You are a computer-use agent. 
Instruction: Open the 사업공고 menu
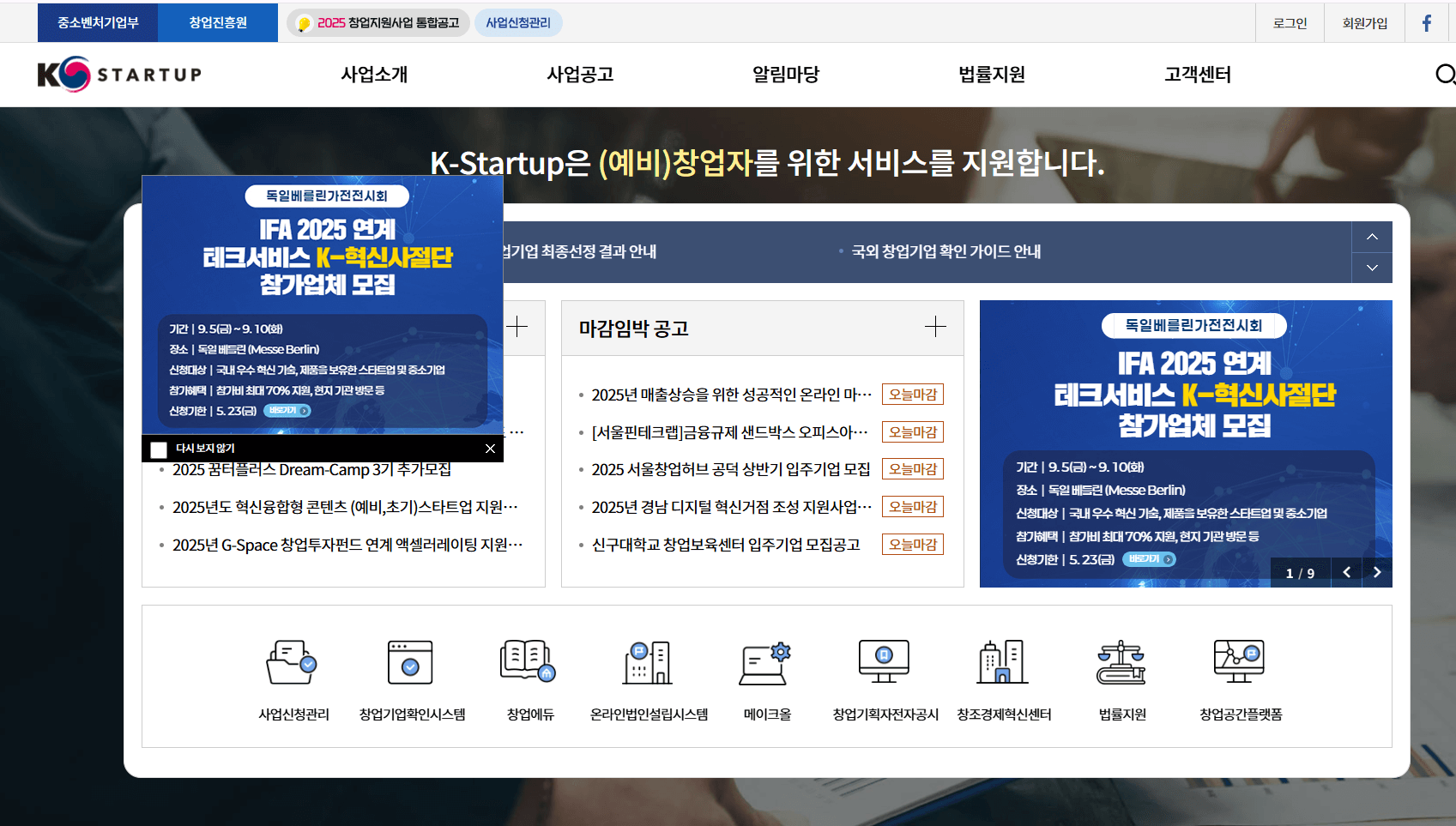click(x=581, y=75)
